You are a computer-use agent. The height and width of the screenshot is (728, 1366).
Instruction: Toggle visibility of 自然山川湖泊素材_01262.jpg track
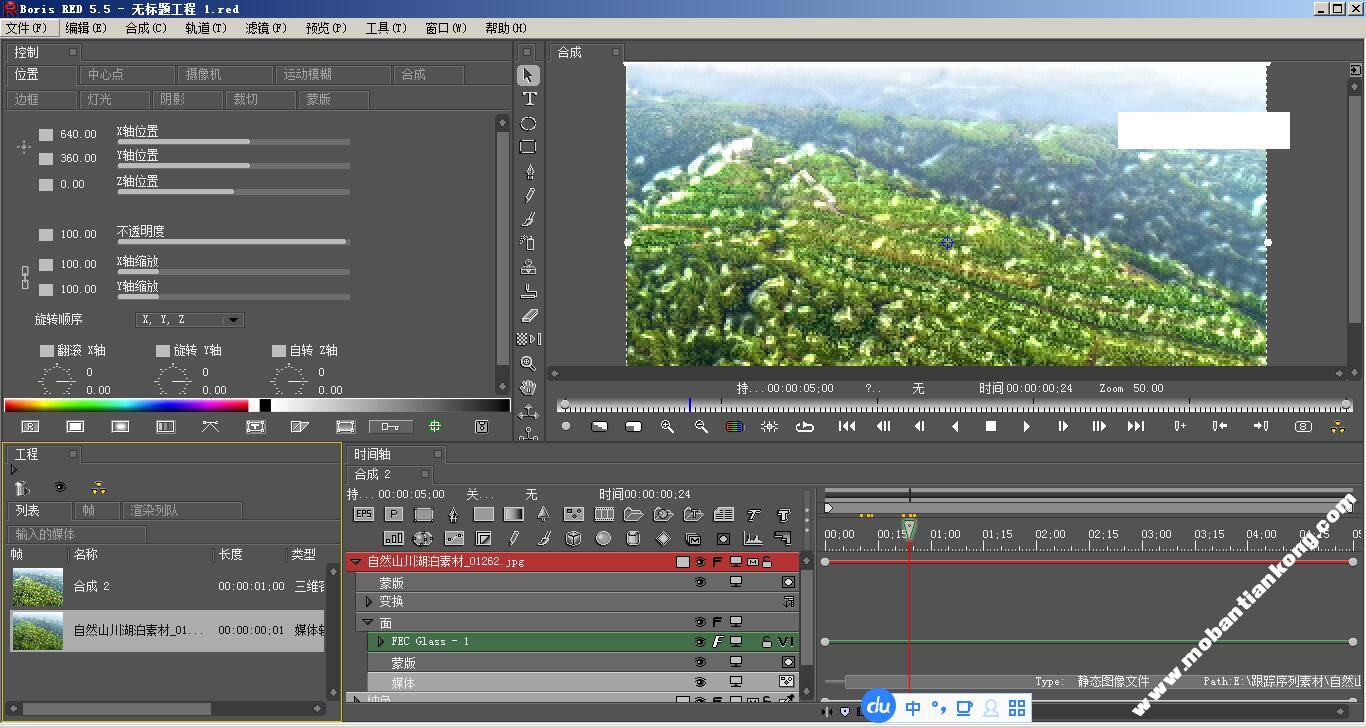[700, 562]
